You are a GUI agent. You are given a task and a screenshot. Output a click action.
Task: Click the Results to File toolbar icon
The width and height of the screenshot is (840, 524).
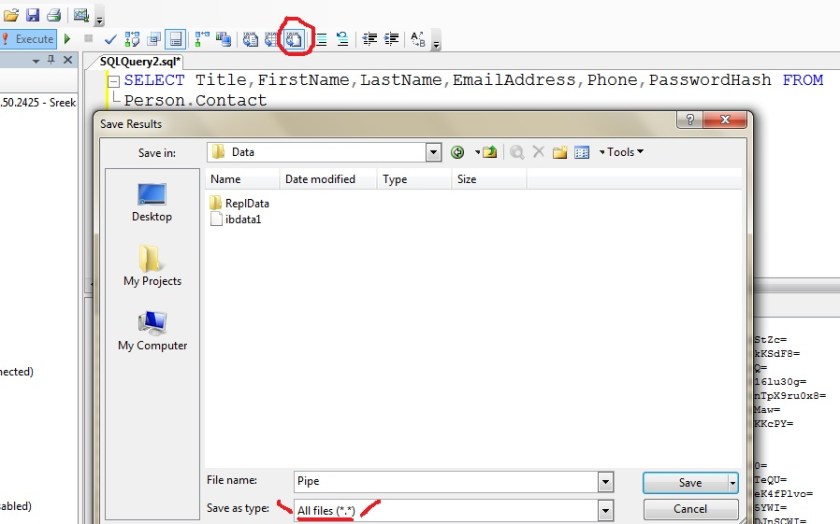click(x=295, y=40)
